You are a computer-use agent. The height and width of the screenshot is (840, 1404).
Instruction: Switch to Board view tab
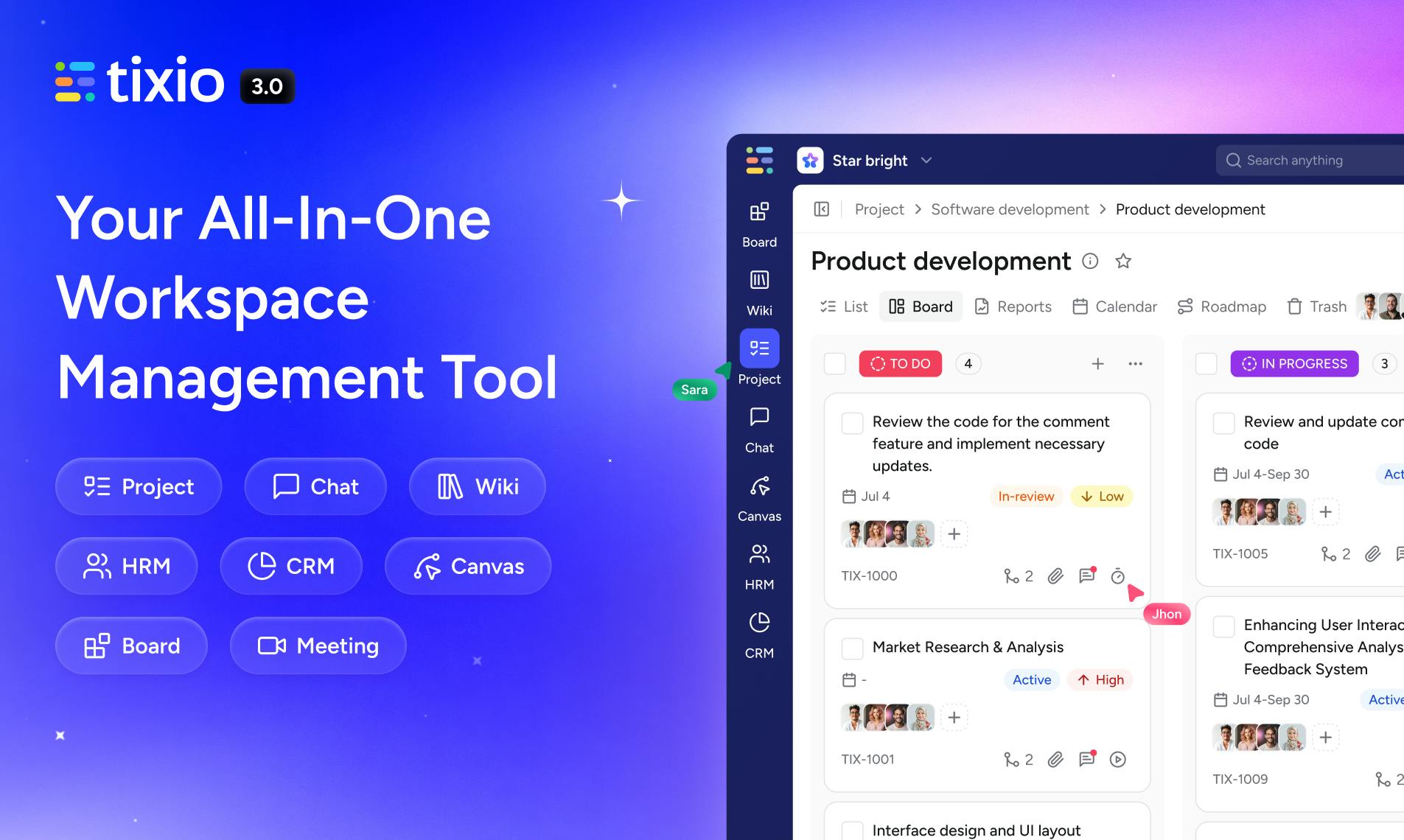coord(921,307)
